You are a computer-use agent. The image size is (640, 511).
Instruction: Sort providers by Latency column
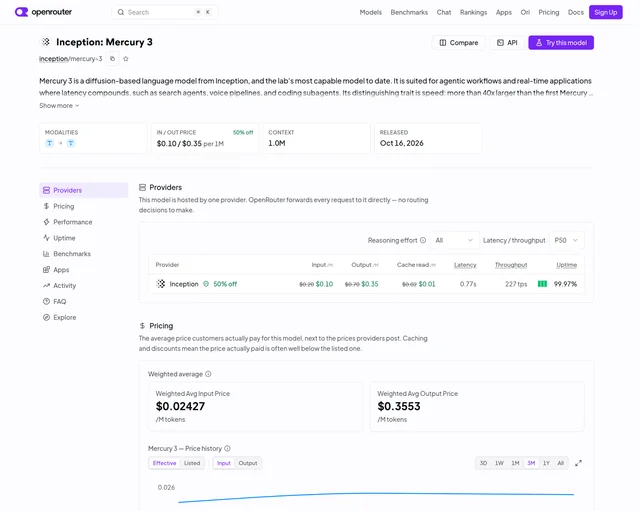point(465,265)
